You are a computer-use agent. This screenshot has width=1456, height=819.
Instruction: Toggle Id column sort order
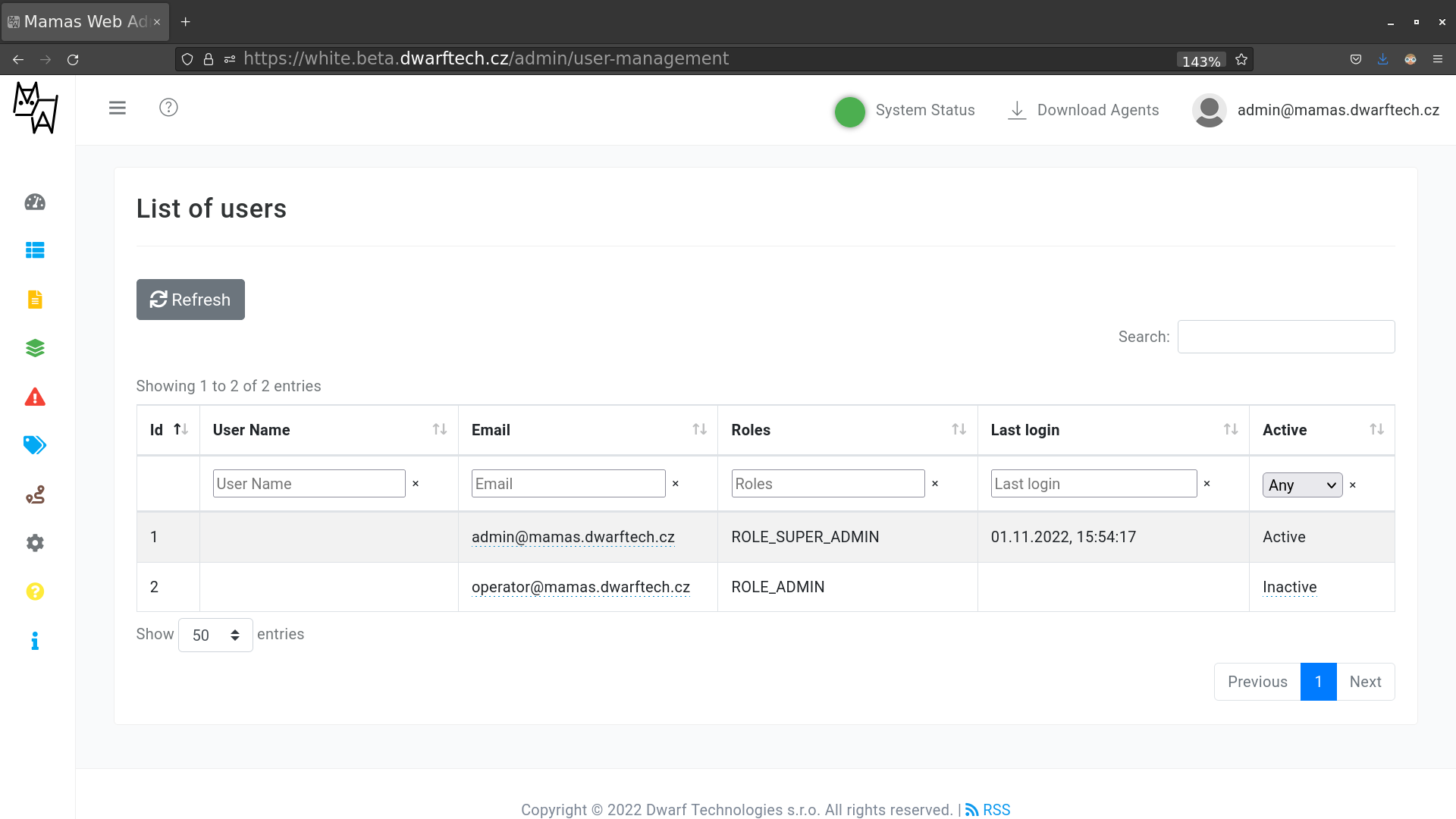[168, 430]
